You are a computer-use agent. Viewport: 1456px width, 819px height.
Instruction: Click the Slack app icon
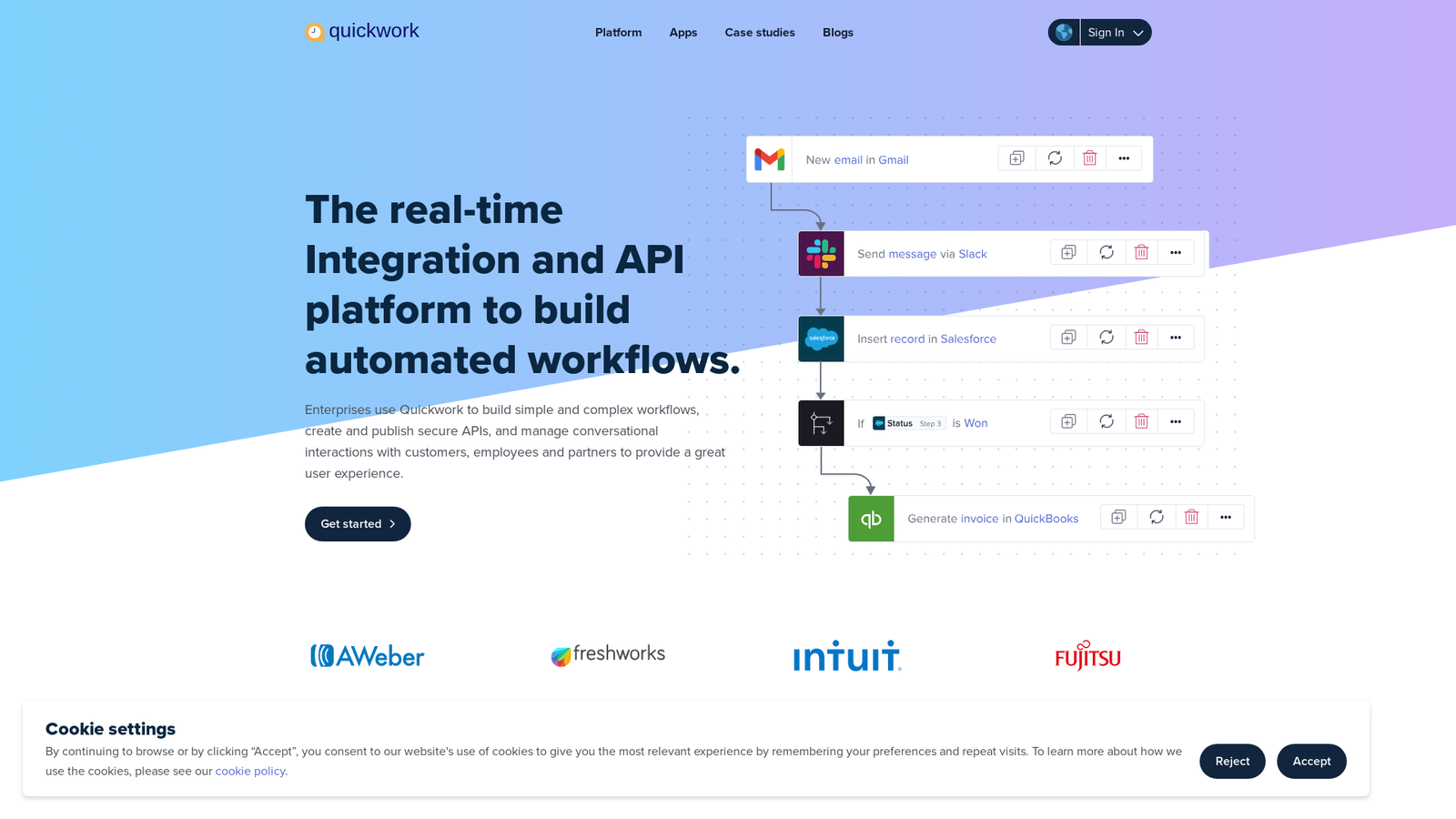[821, 254]
